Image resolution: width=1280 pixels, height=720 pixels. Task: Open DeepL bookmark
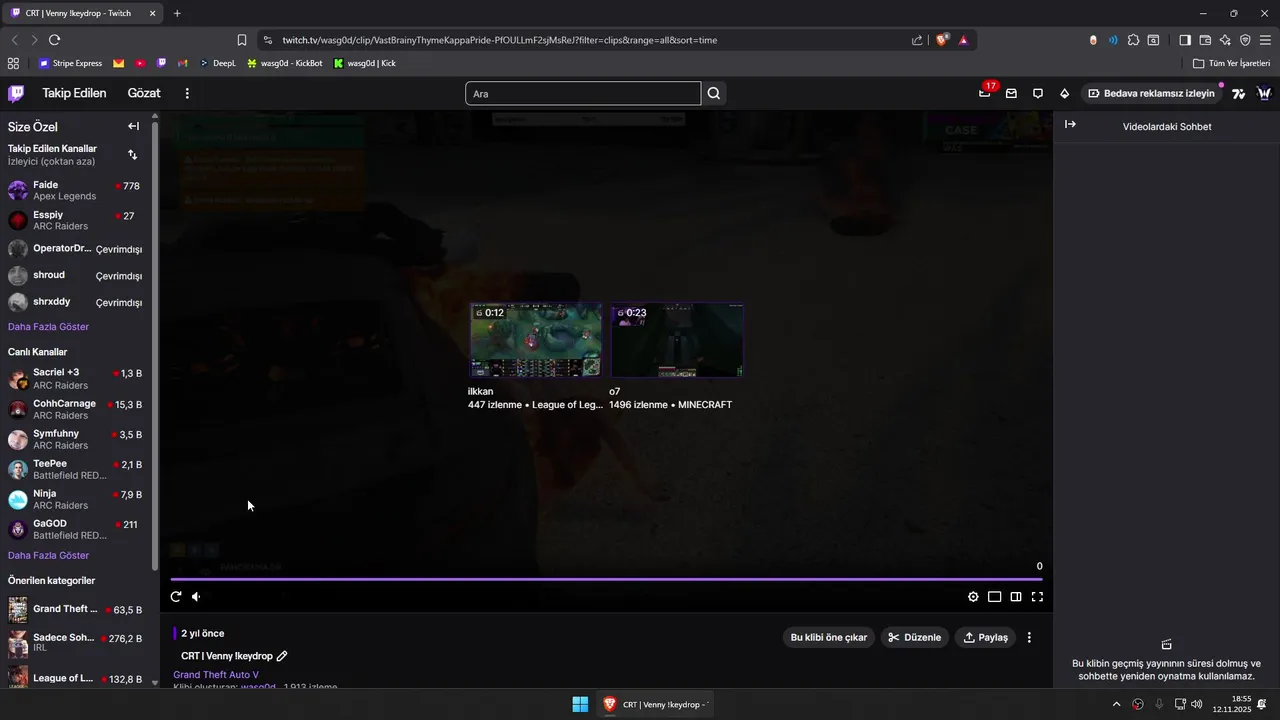pyautogui.click(x=218, y=63)
